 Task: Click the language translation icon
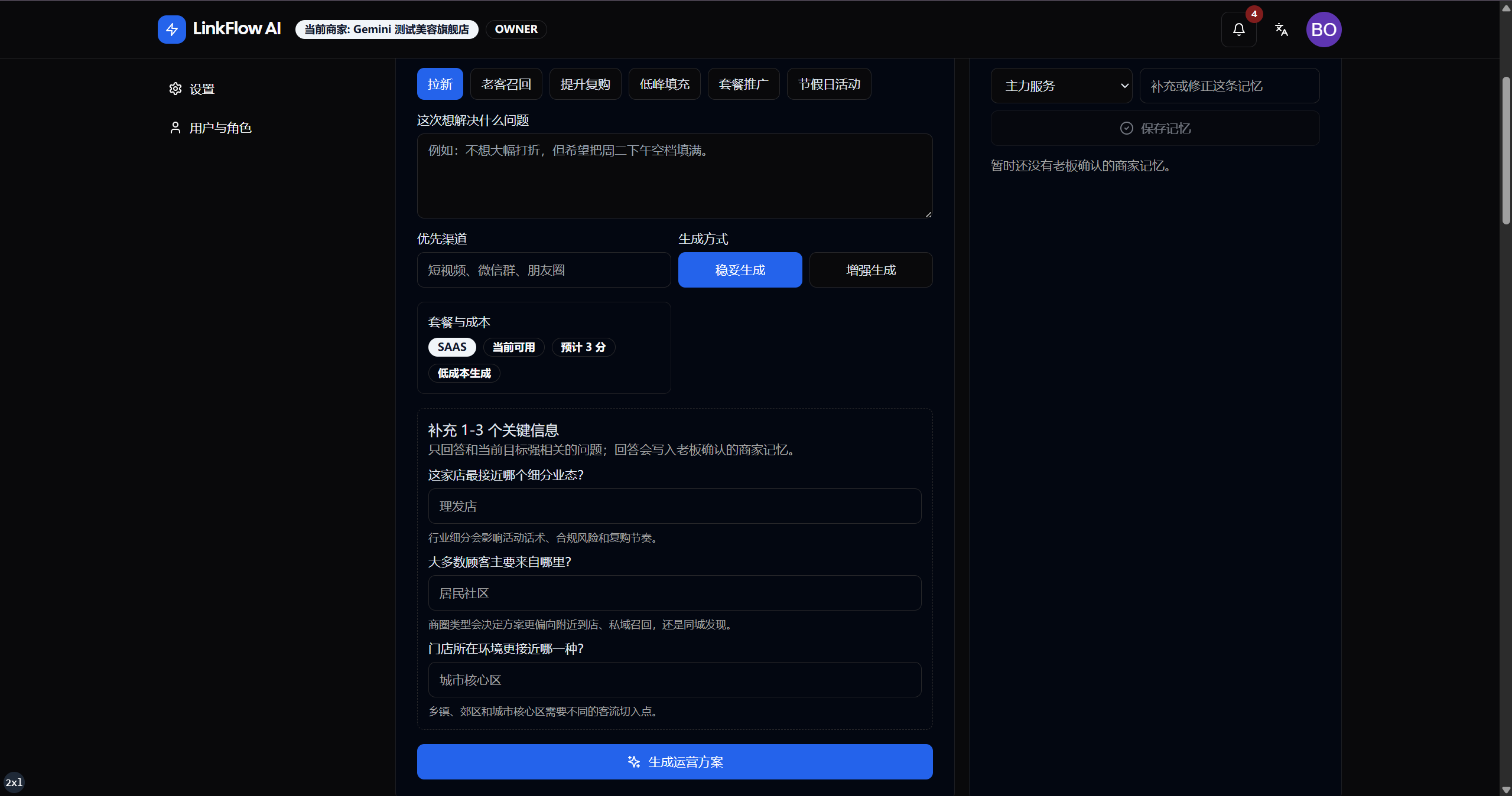click(x=1281, y=30)
